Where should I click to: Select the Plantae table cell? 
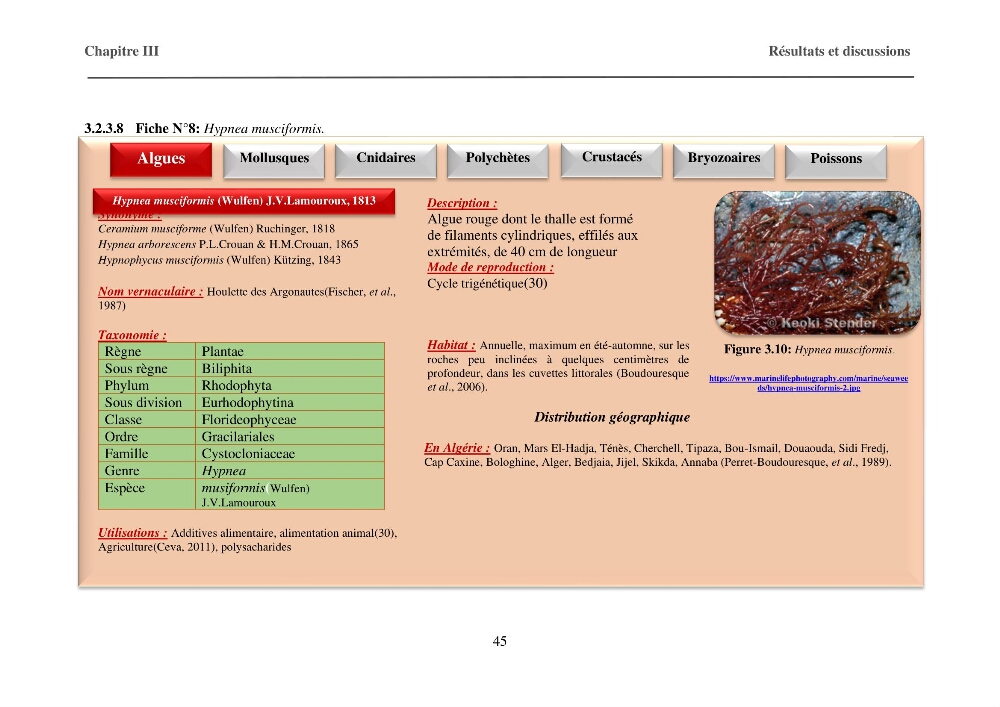pyautogui.click(x=290, y=351)
